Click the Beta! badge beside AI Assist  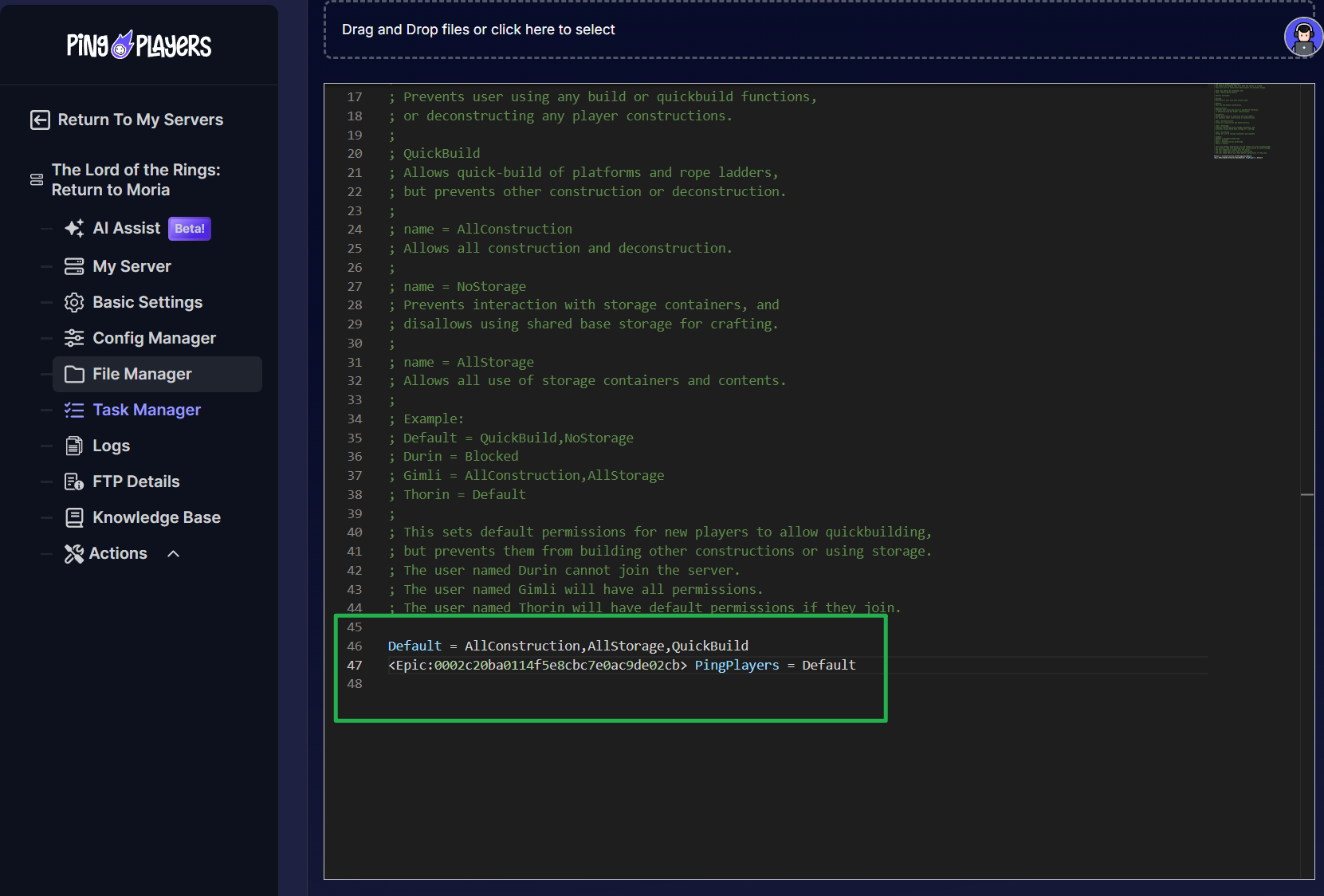click(190, 229)
